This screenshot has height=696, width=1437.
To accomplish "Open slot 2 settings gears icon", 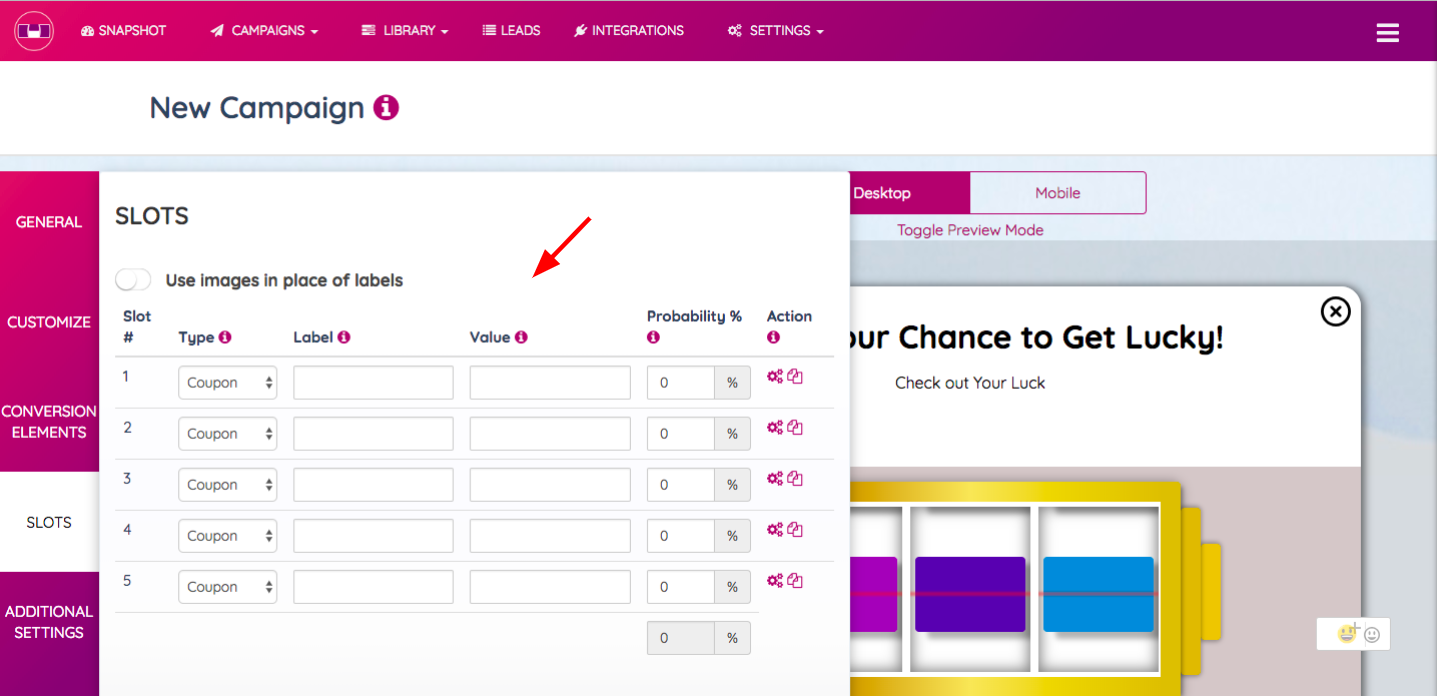I will click(775, 428).
